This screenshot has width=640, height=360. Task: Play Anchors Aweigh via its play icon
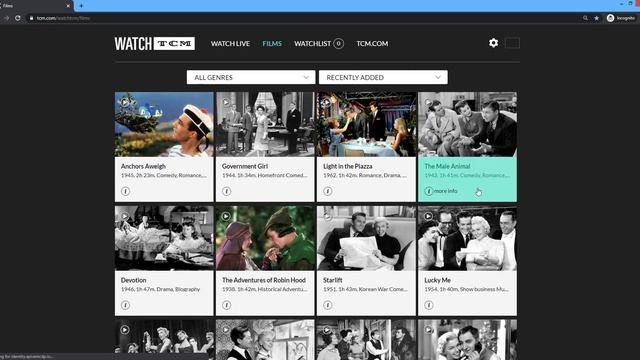[125, 102]
